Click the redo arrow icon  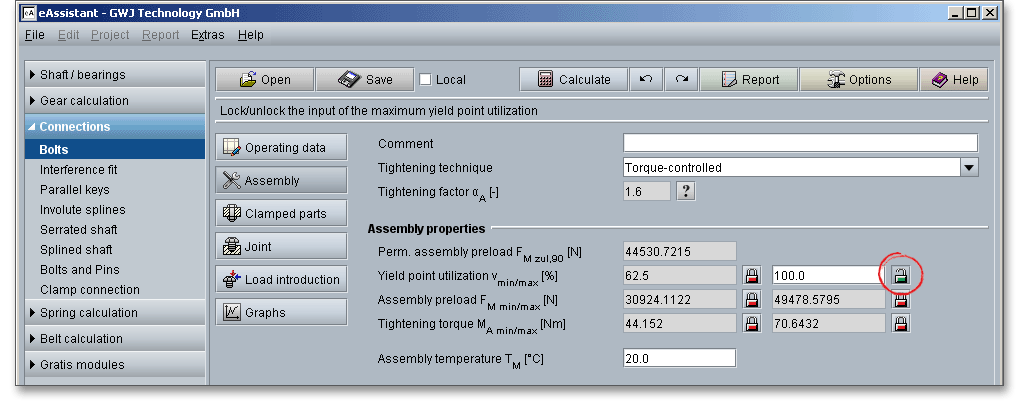(681, 80)
